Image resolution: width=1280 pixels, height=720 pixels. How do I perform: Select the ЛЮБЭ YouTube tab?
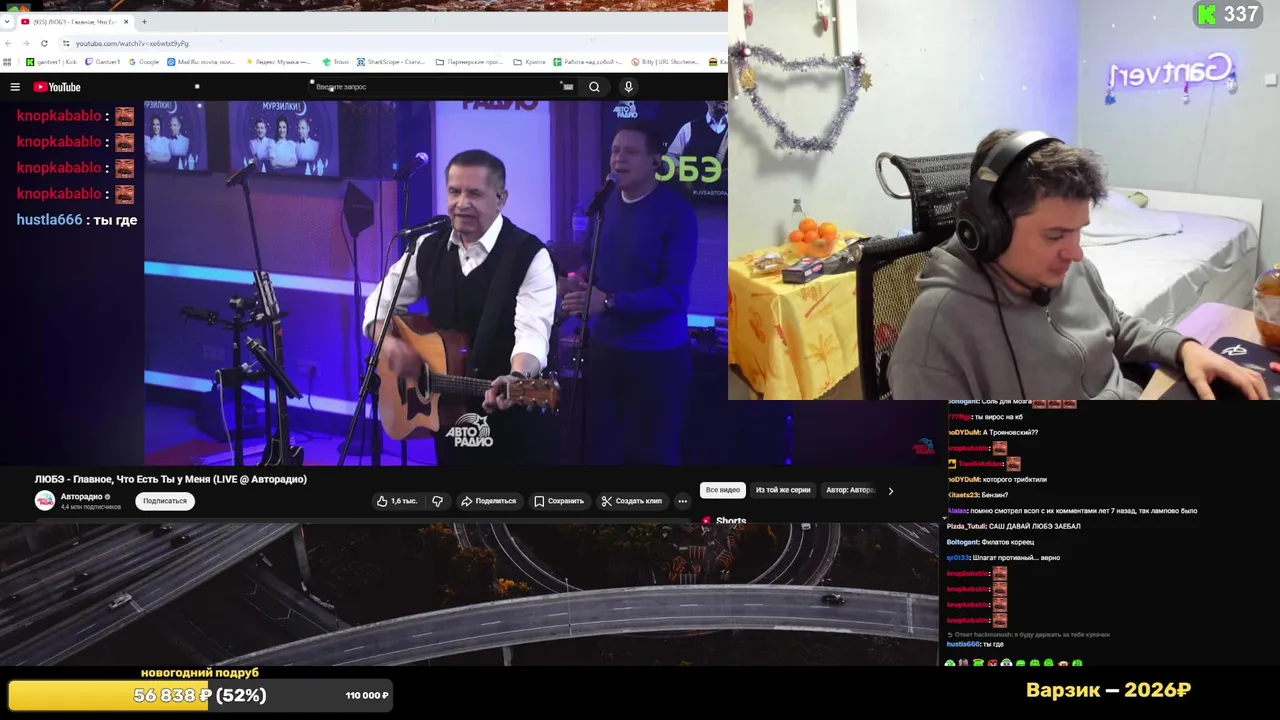click(x=75, y=21)
